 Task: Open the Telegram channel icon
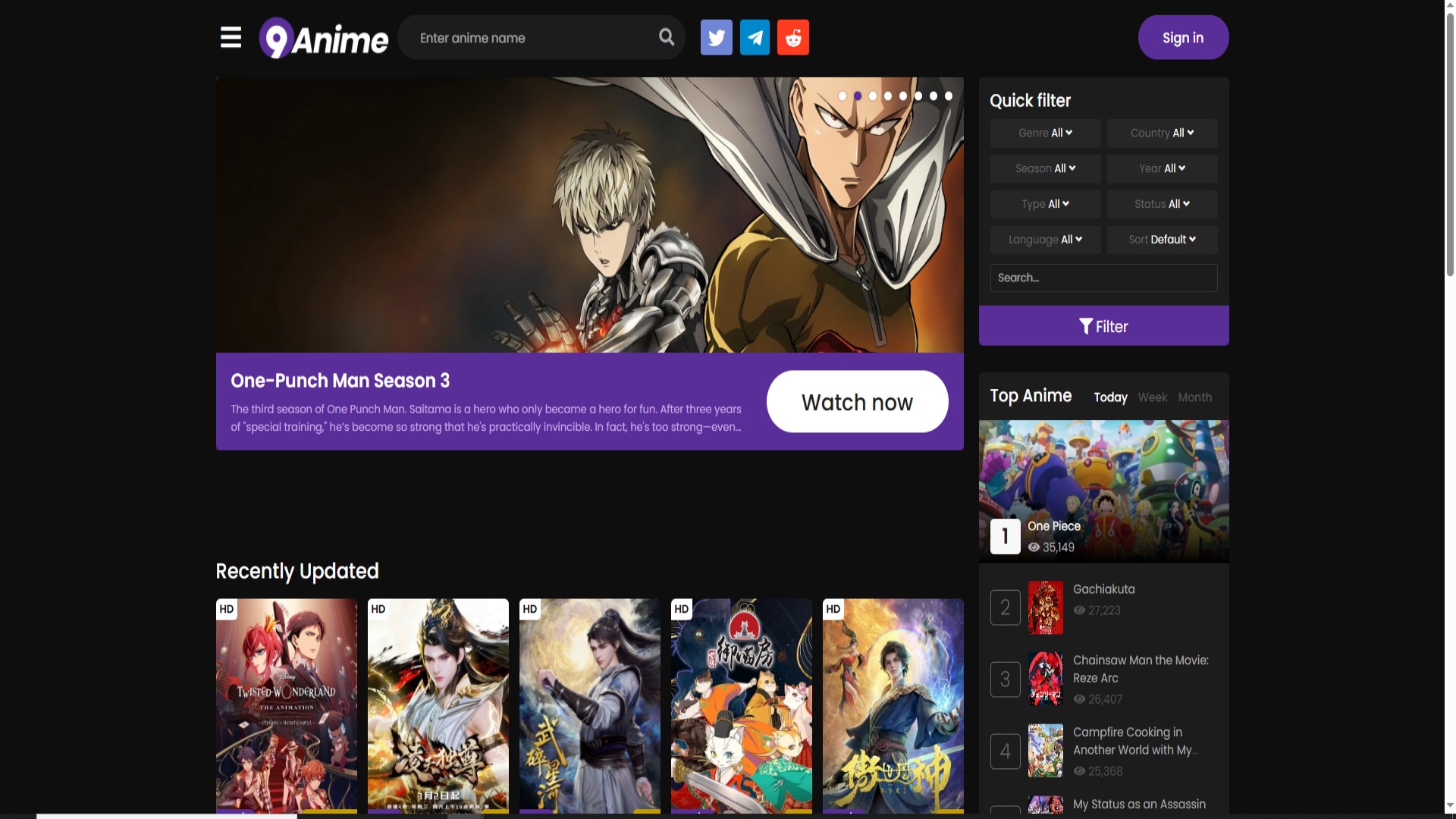click(x=755, y=37)
